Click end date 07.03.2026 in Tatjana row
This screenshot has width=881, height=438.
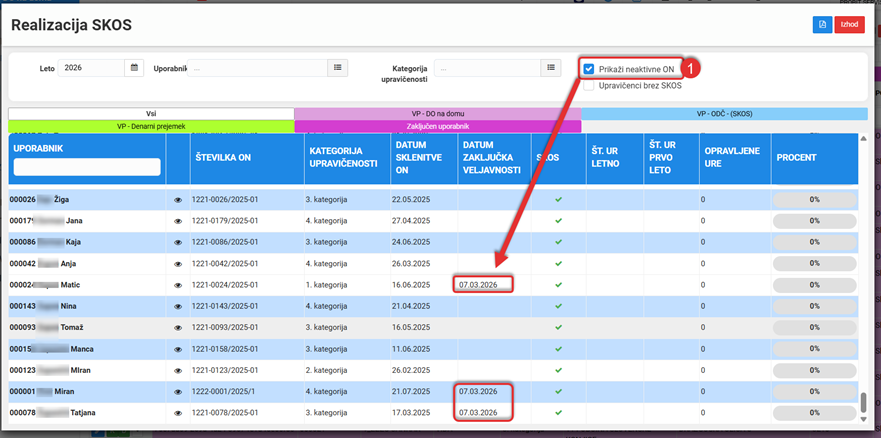(478, 413)
